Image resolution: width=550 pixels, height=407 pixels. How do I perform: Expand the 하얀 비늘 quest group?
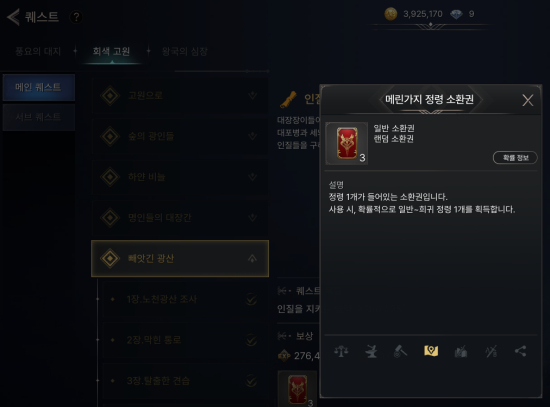click(x=180, y=177)
